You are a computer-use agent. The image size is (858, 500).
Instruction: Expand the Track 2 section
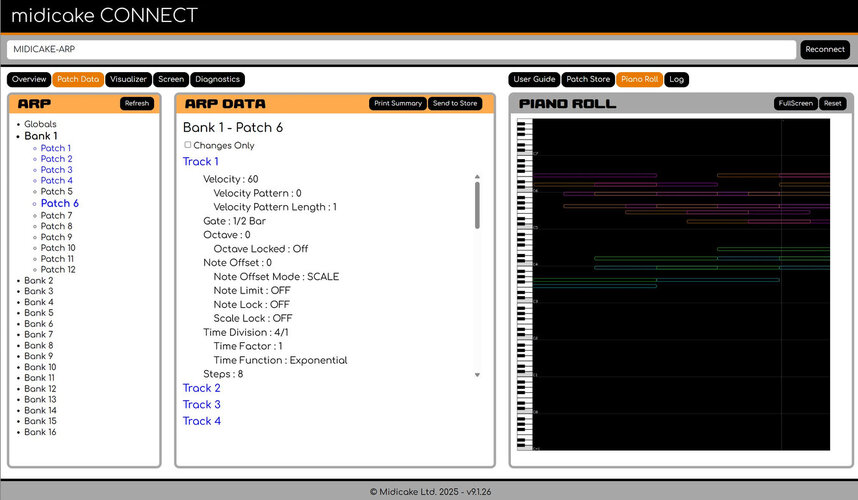click(x=201, y=388)
